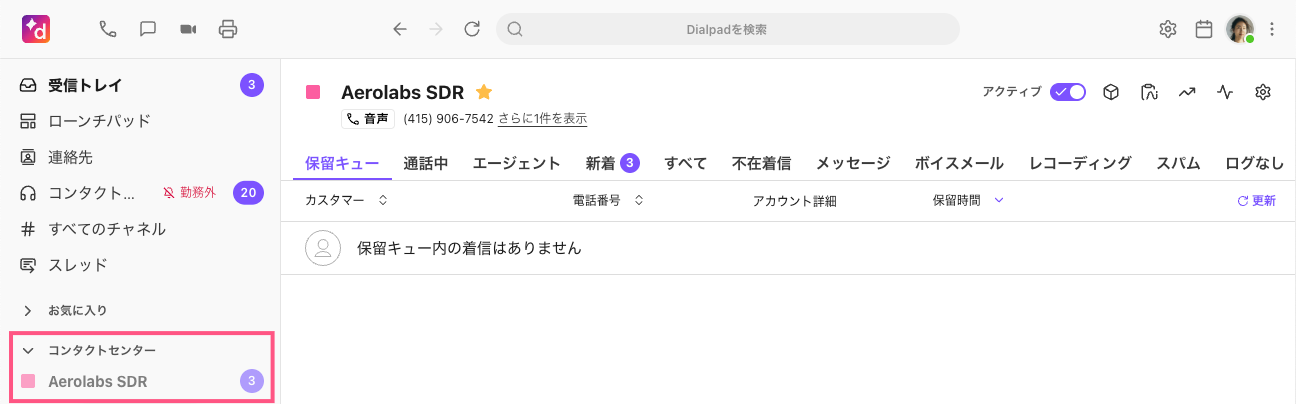Click into the Dialpad search field
This screenshot has height=404, width=1296.
click(728, 29)
